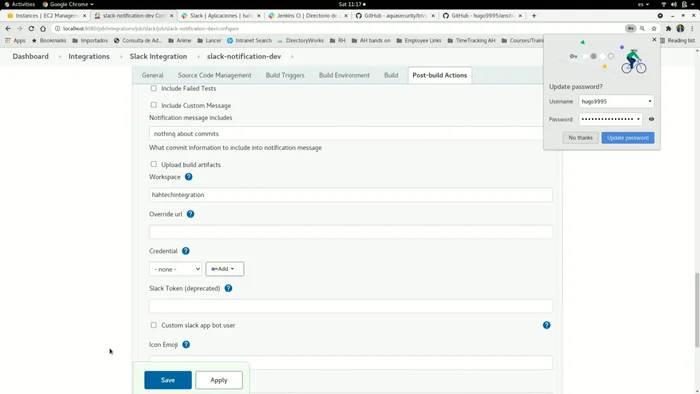This screenshot has width=700, height=394.
Task: Open help for Custom slack app bot user
Action: [546, 325]
